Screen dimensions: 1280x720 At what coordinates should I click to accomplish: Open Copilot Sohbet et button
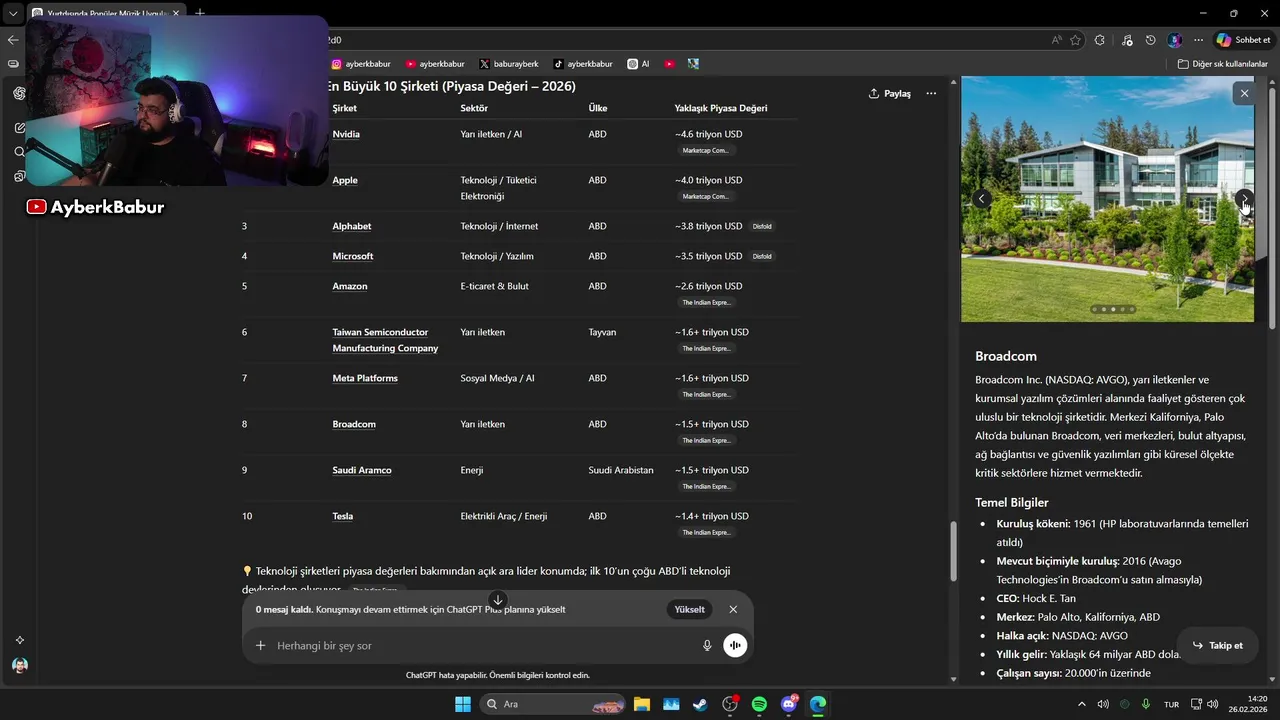coord(1243,40)
